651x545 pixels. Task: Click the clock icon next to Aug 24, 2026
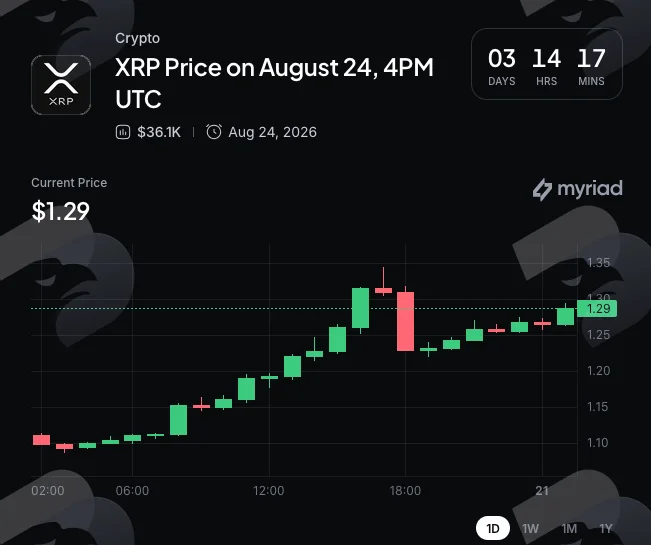(x=214, y=132)
